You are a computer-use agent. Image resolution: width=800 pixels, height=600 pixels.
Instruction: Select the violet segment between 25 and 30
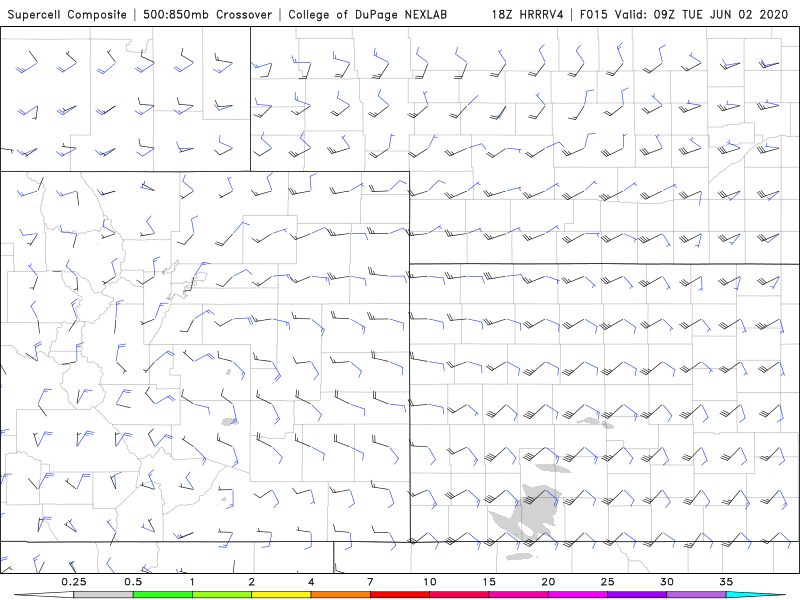637,595
